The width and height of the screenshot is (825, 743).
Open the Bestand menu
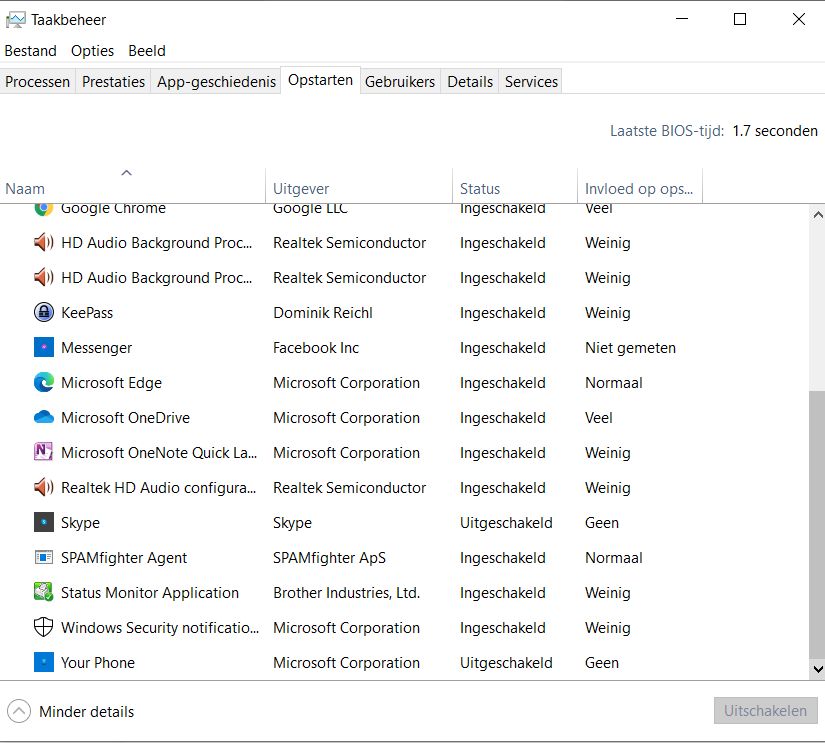[x=31, y=51]
